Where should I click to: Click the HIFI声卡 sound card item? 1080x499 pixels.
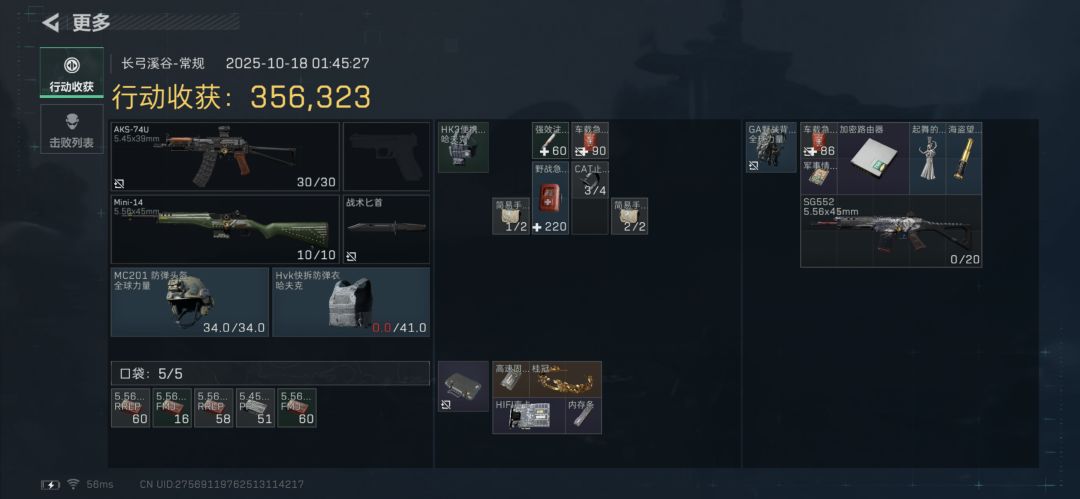(529, 416)
